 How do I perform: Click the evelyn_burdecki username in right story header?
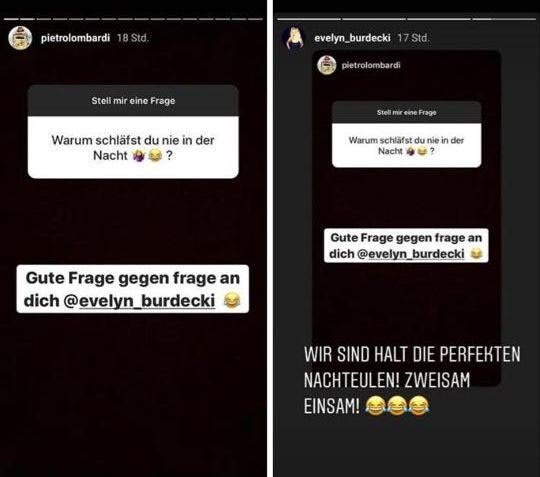[352, 38]
